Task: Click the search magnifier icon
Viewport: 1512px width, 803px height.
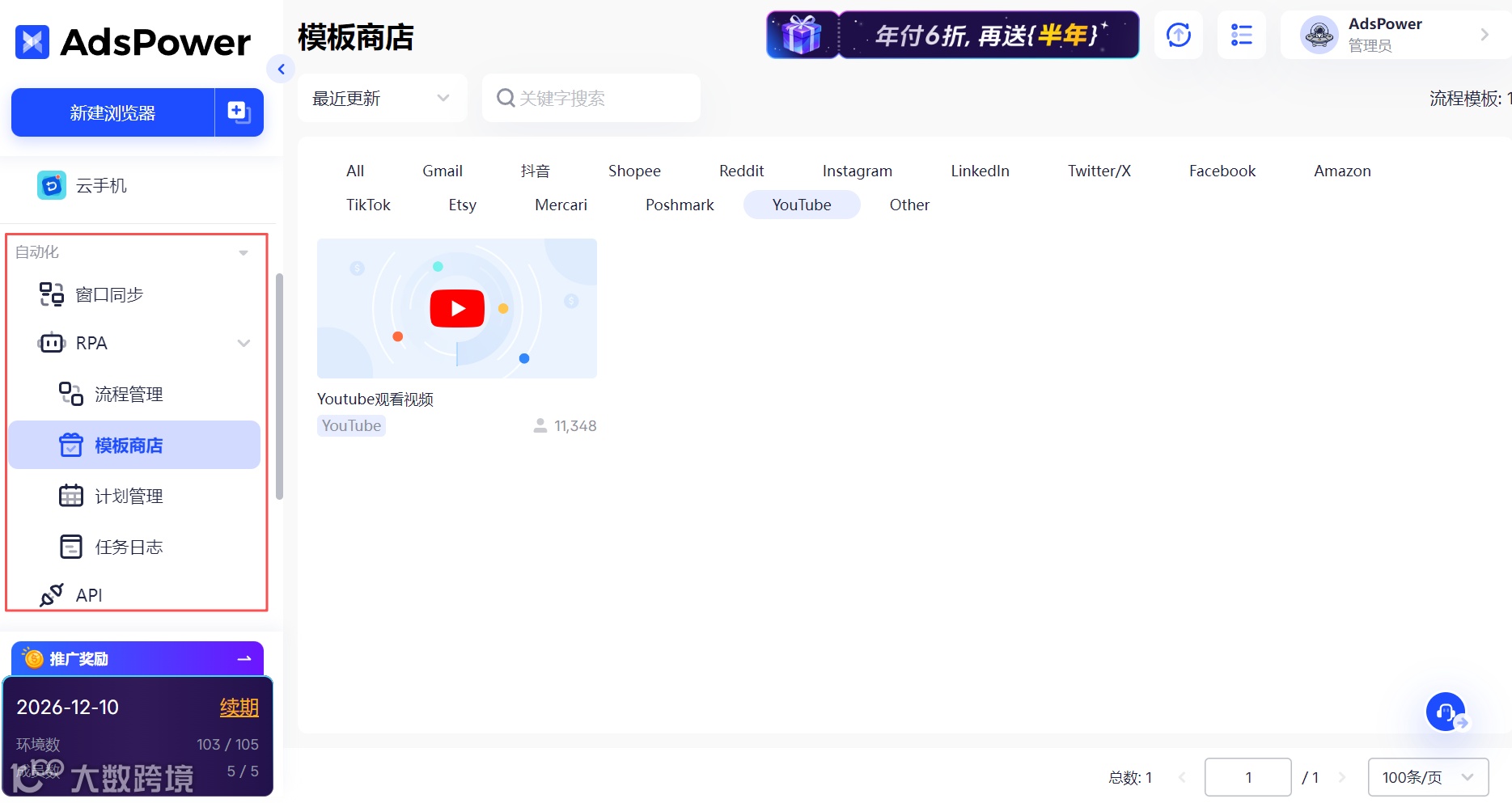Action: coord(506,98)
